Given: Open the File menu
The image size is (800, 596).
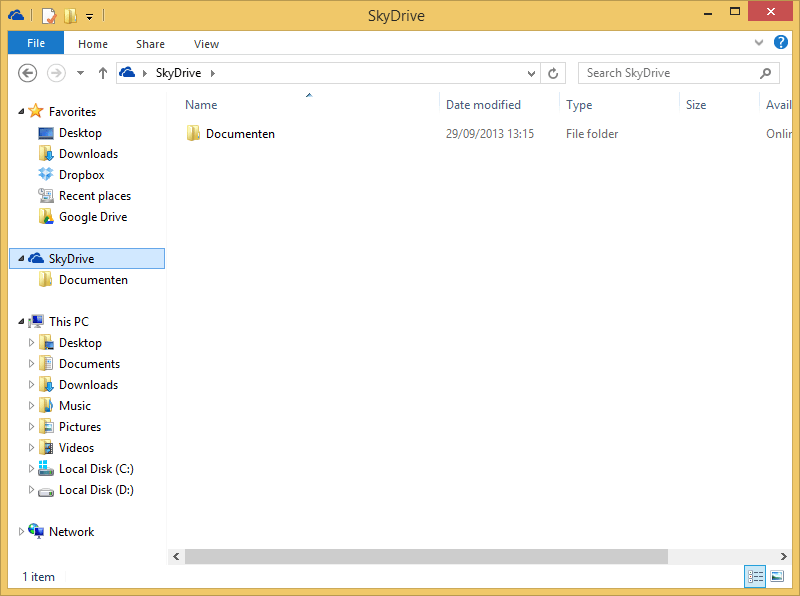Looking at the screenshot, I should [x=36, y=43].
